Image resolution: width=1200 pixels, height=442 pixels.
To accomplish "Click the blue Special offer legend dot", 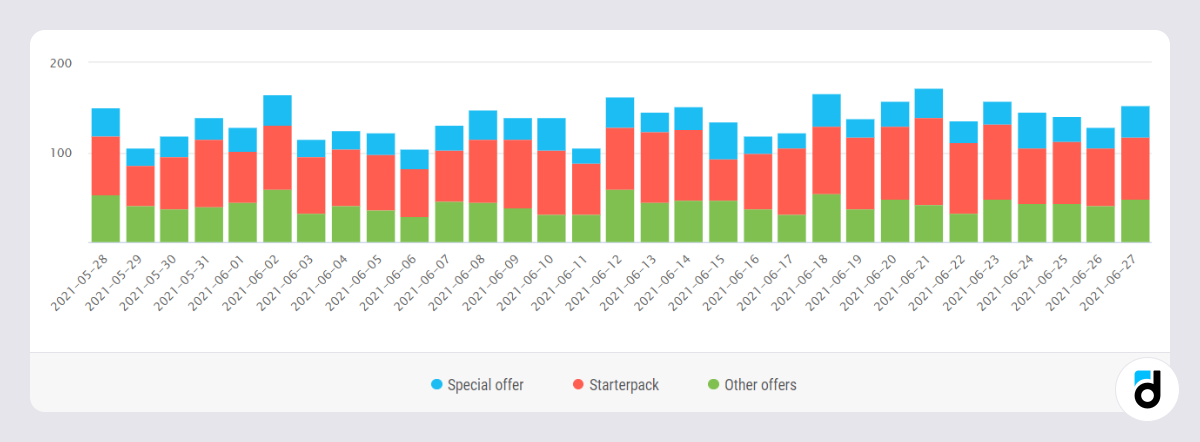I will pyautogui.click(x=437, y=385).
